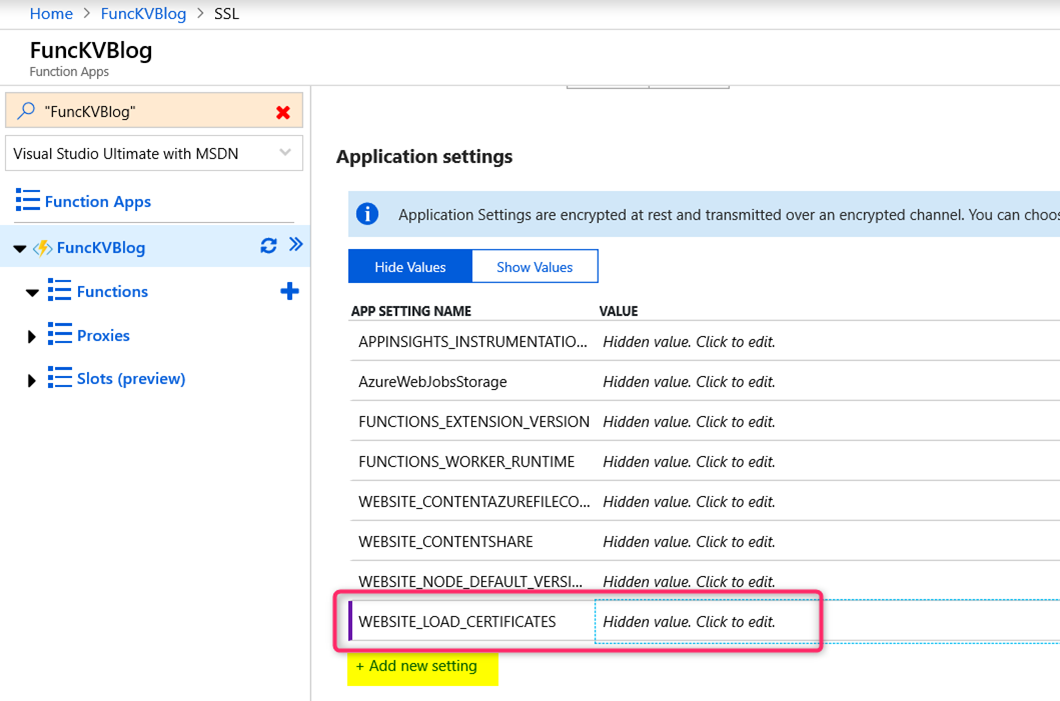Edit hidden value of WEBSITE_CONTENTSHARE
The image size is (1060, 701).
689,541
